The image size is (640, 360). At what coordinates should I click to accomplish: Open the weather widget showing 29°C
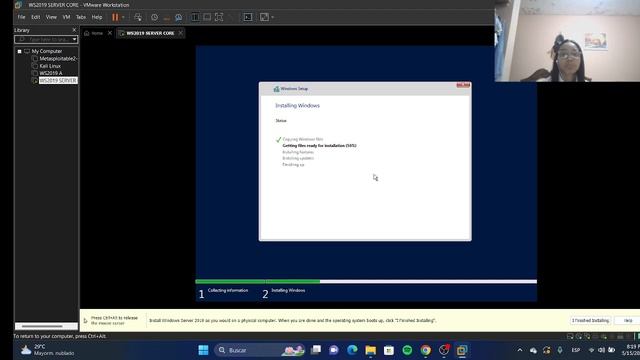(47, 350)
